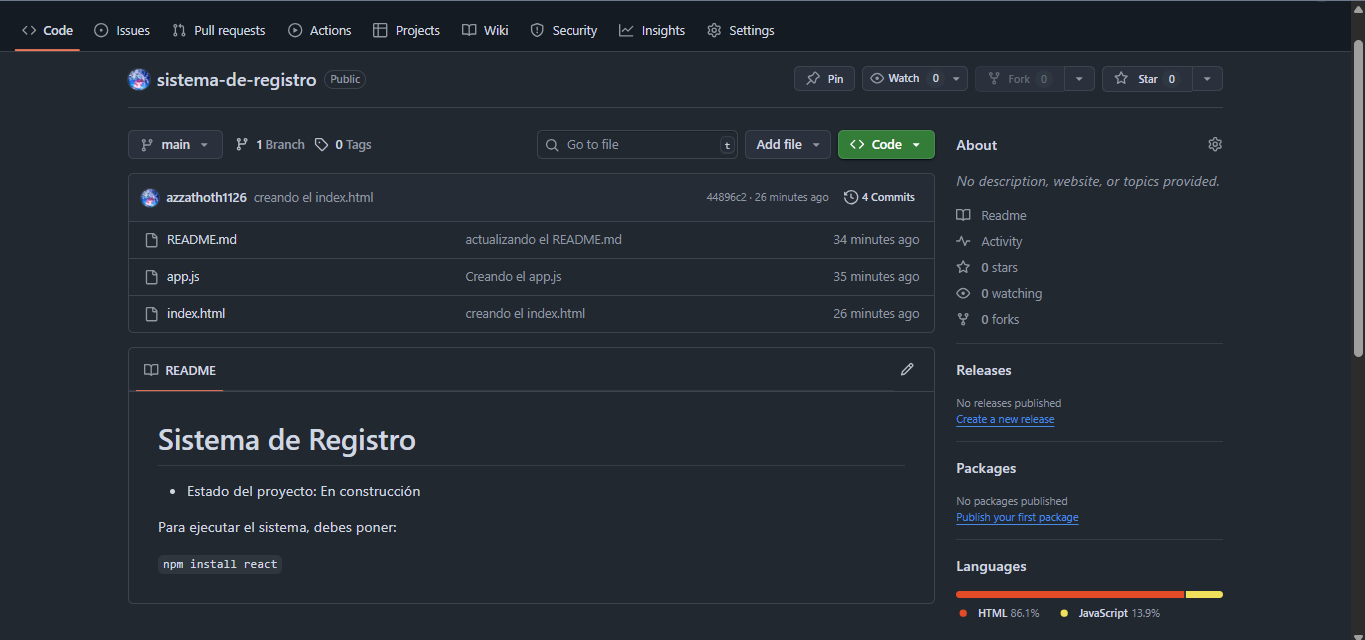
Task: View the 4 Commits history
Action: (x=879, y=197)
